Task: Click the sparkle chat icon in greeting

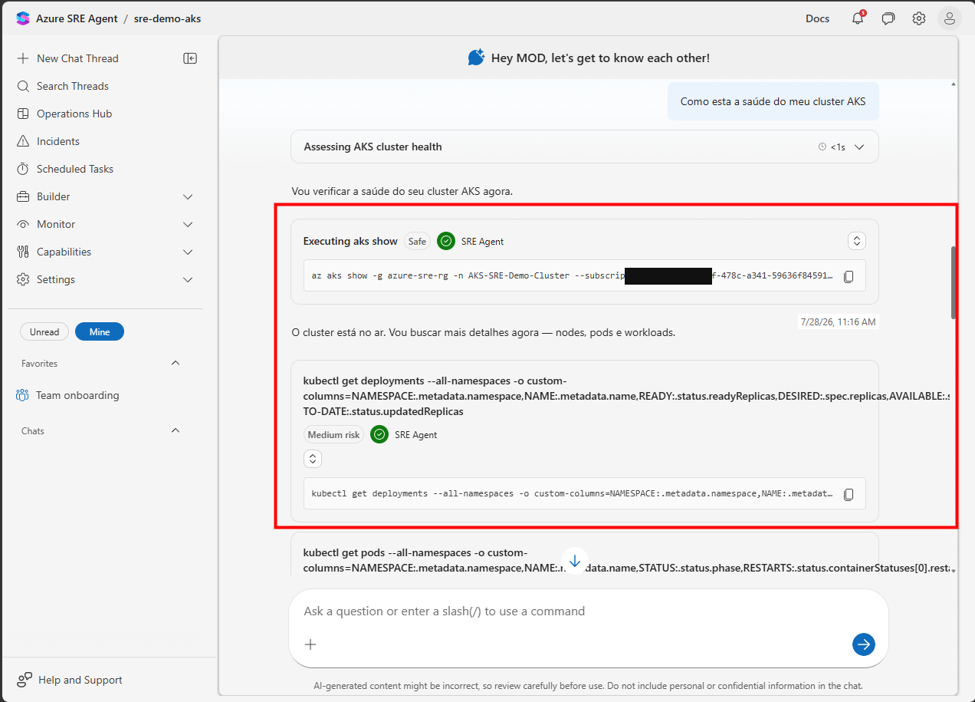Action: [476, 57]
